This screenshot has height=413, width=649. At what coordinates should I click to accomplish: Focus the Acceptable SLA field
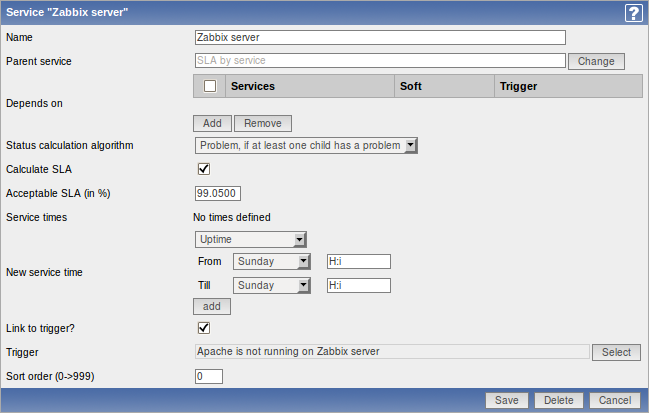pos(218,193)
